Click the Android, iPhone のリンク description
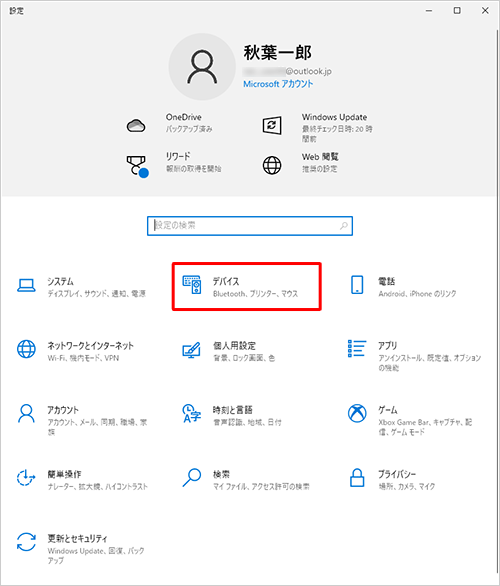The image size is (500, 586). [x=417, y=294]
